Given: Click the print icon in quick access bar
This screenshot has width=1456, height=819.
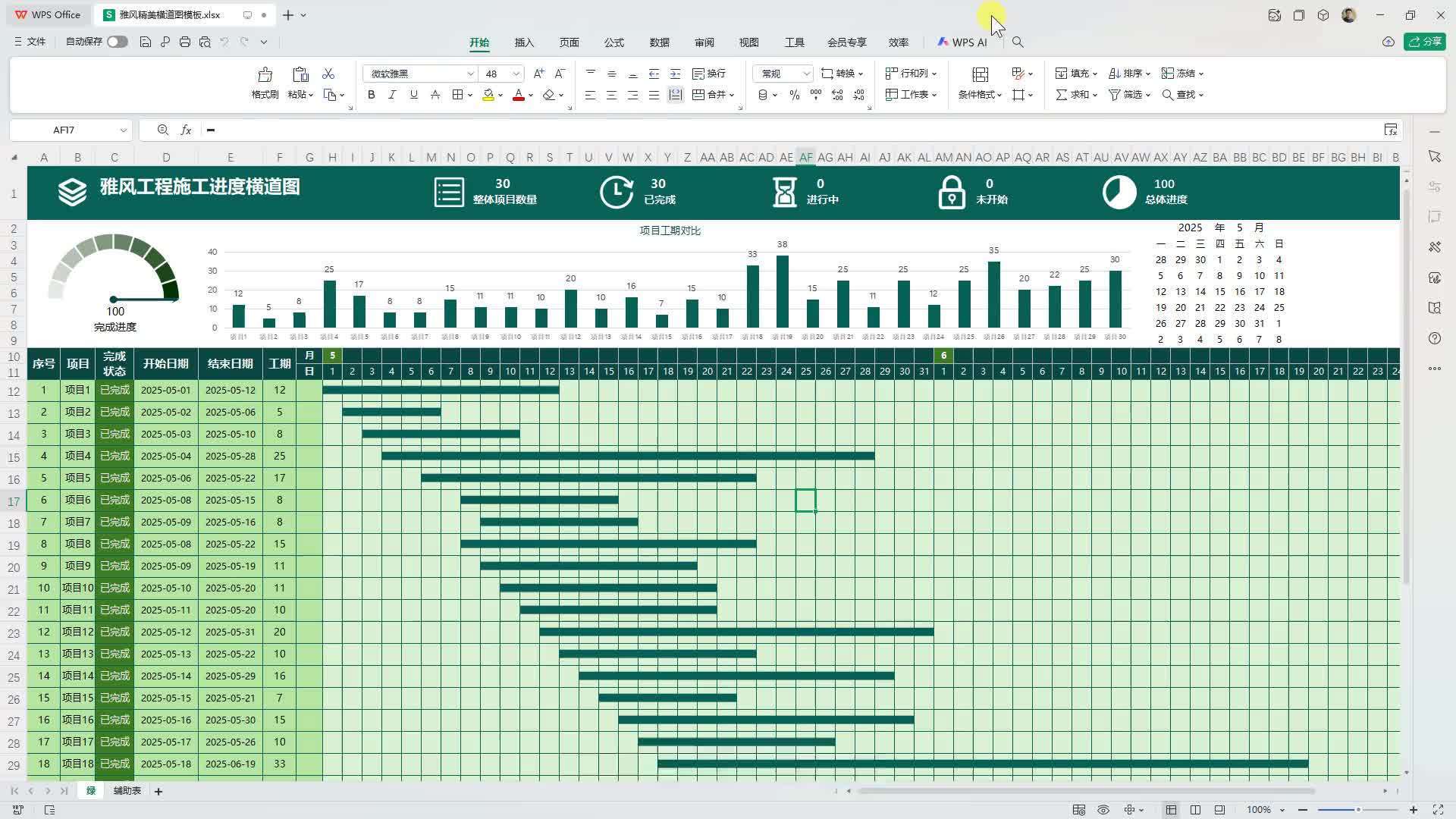Looking at the screenshot, I should point(185,42).
